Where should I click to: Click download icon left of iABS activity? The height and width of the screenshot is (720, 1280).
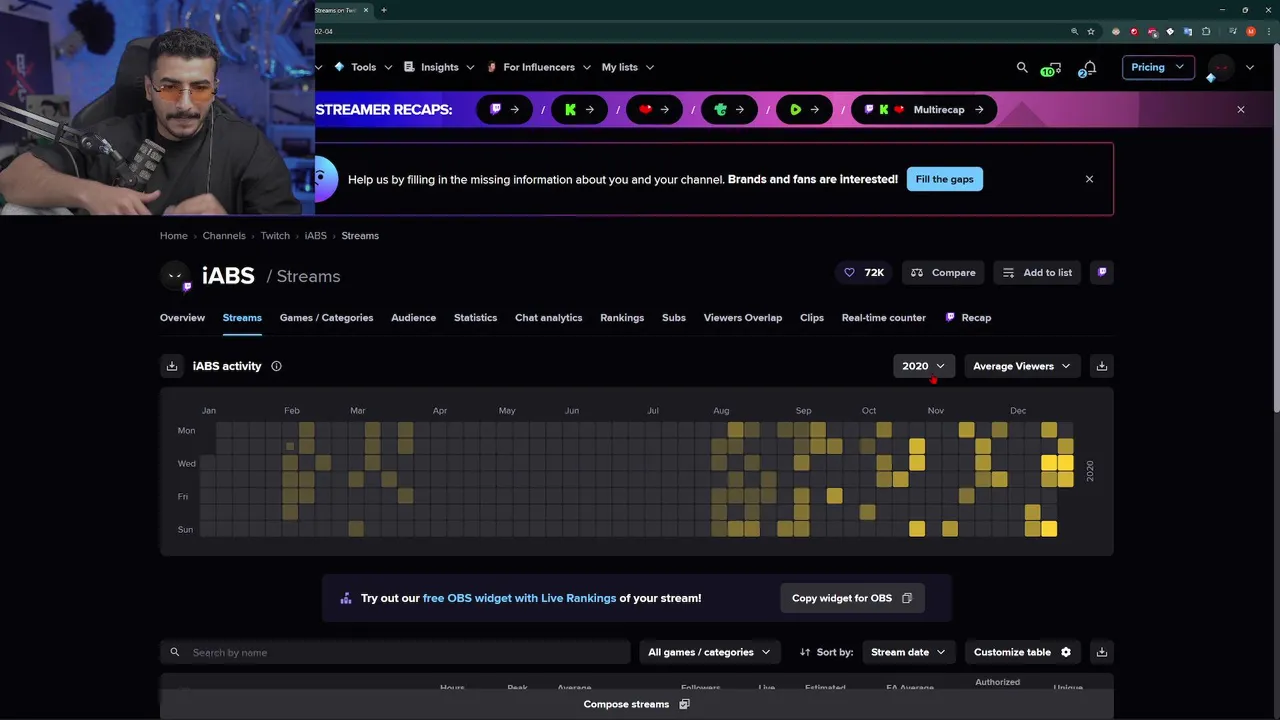[172, 366]
